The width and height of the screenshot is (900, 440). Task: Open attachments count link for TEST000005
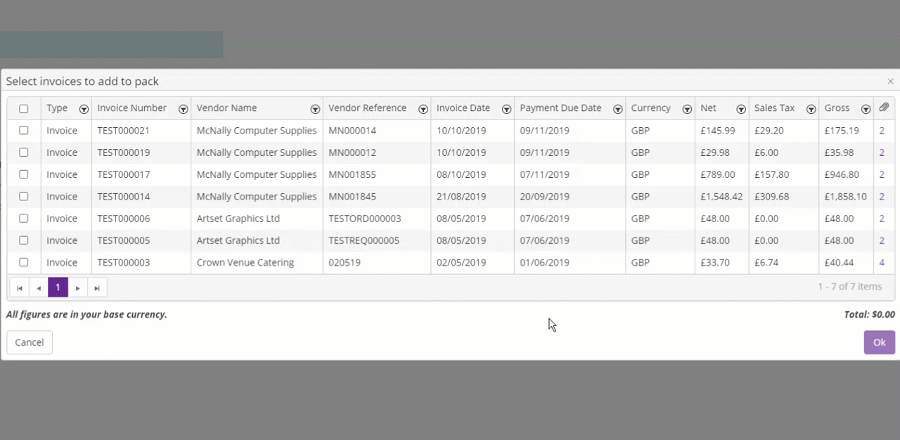(882, 240)
